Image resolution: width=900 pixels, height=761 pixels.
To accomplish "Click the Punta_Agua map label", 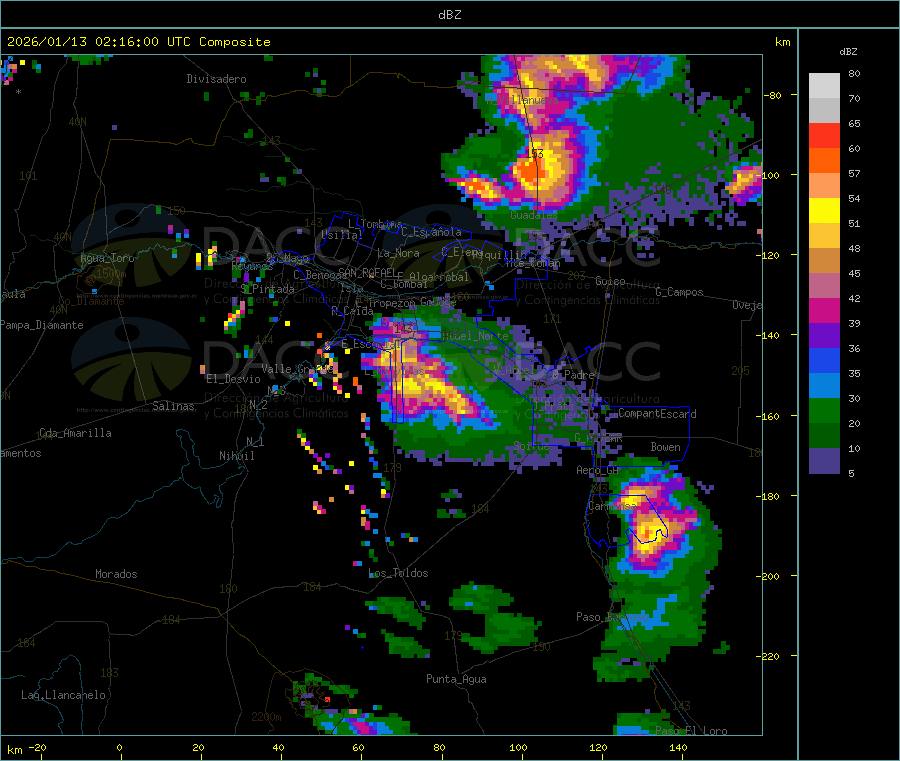I will click(x=456, y=679).
